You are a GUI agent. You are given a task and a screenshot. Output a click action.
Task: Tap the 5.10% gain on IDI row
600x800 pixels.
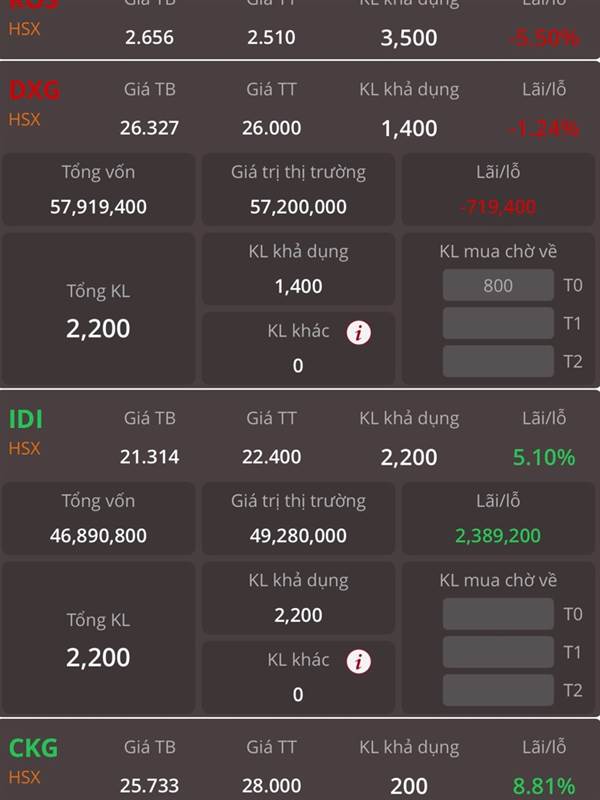(544, 457)
